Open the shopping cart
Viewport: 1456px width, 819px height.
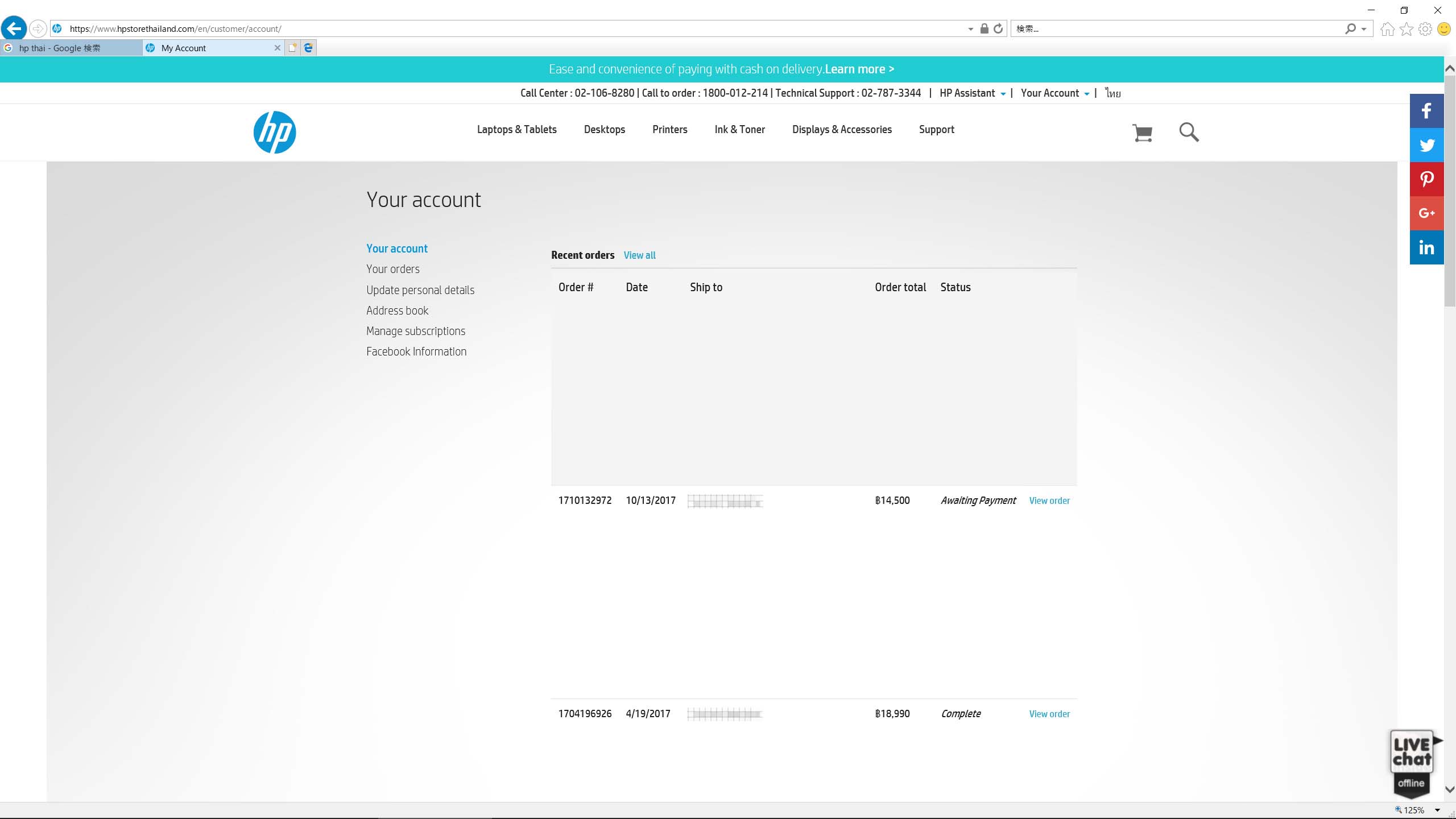[x=1142, y=133]
